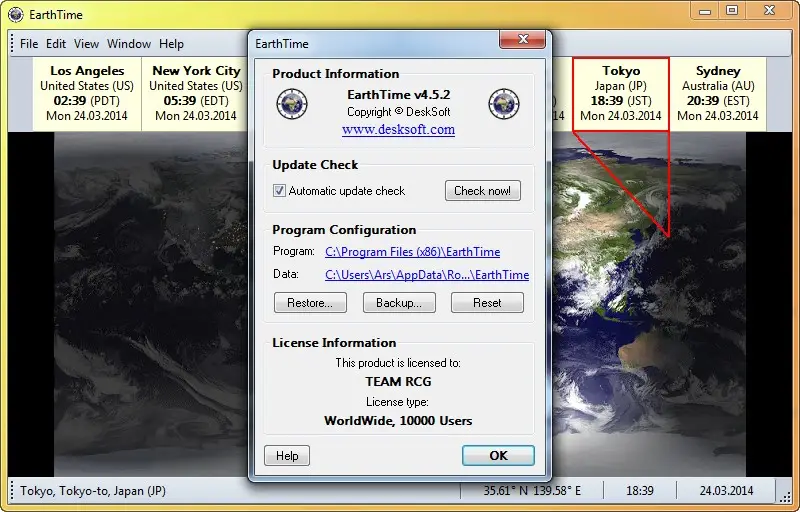Click the left globe clock icon in dialog
Viewport: 800px width, 512px height.
pos(292,104)
